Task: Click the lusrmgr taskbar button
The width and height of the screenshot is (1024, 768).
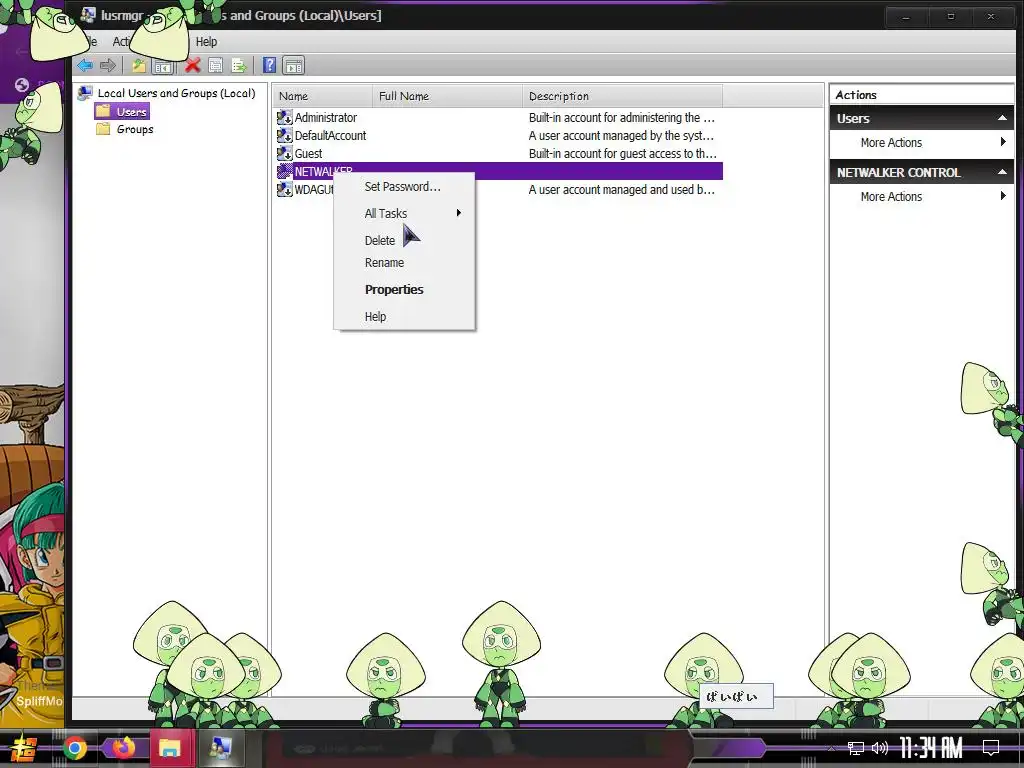Action: tap(220, 748)
